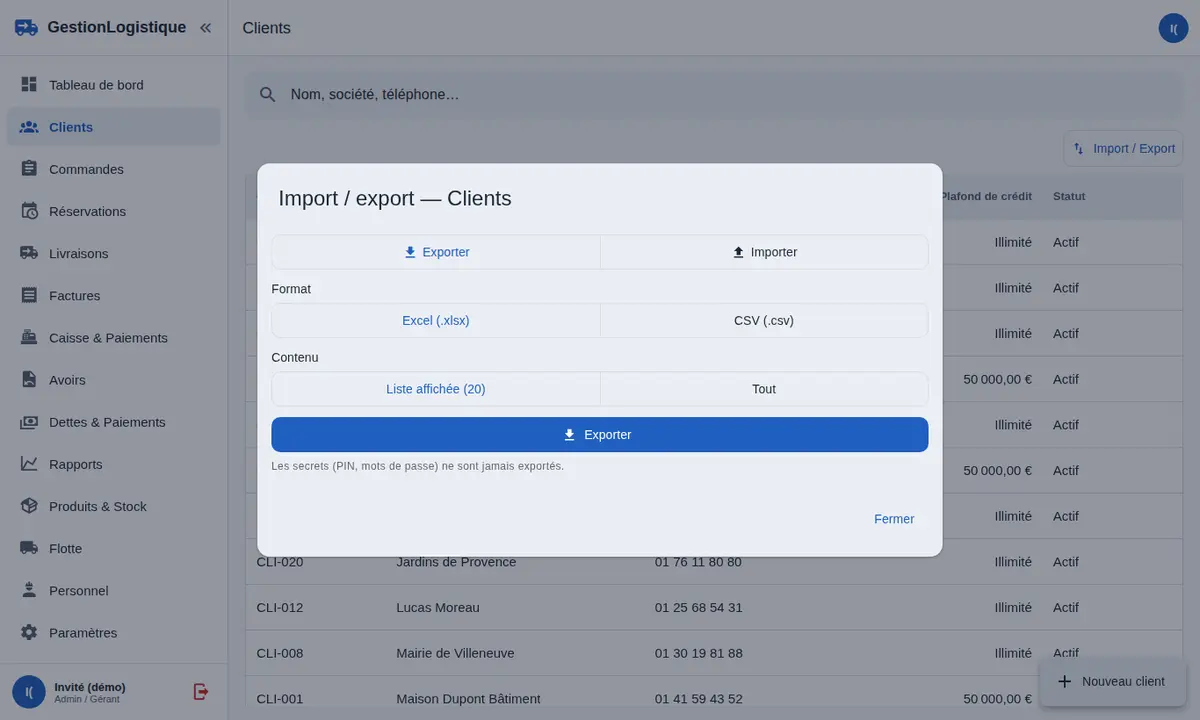The image size is (1200, 720).
Task: Click client code CLI-012
Action: point(280,607)
